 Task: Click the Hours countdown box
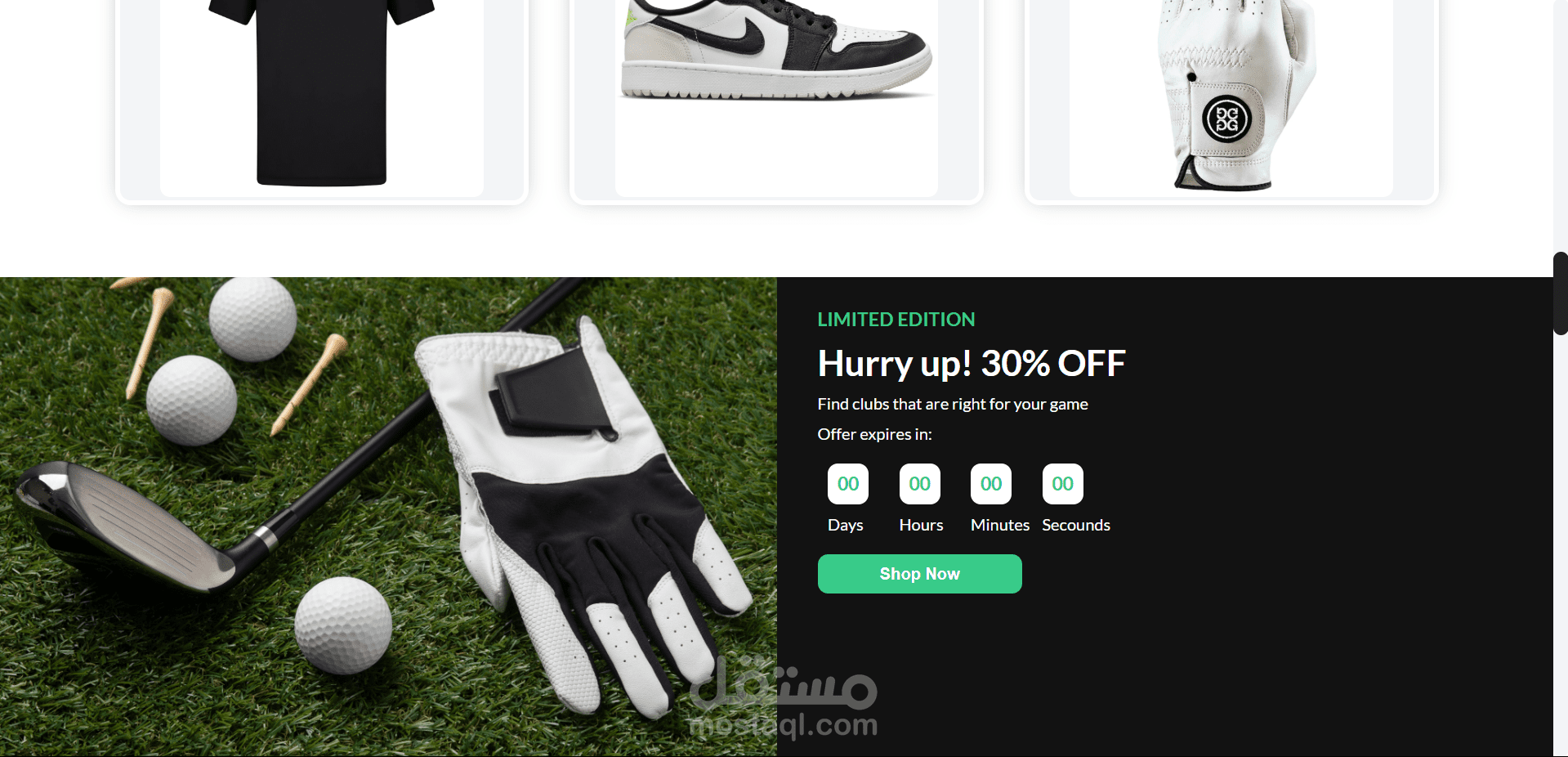(x=920, y=484)
